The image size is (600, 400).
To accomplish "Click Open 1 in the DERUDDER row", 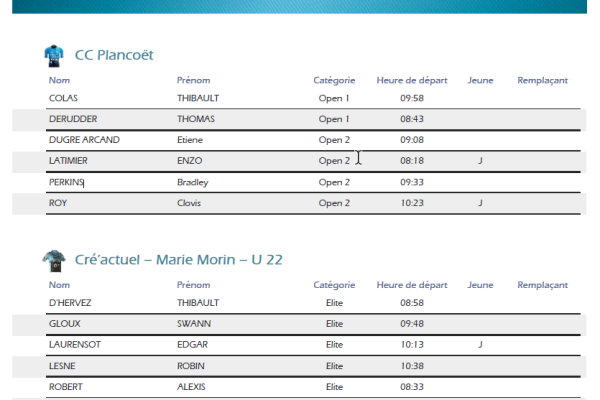I will 334,119.
